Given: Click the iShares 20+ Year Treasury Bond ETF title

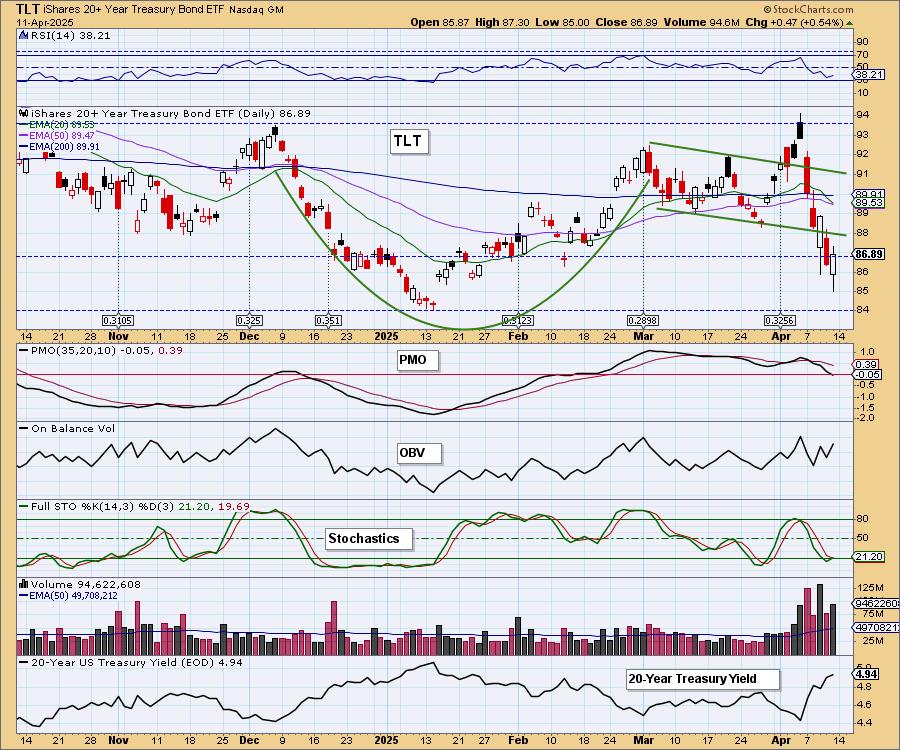Looking at the screenshot, I should [134, 10].
